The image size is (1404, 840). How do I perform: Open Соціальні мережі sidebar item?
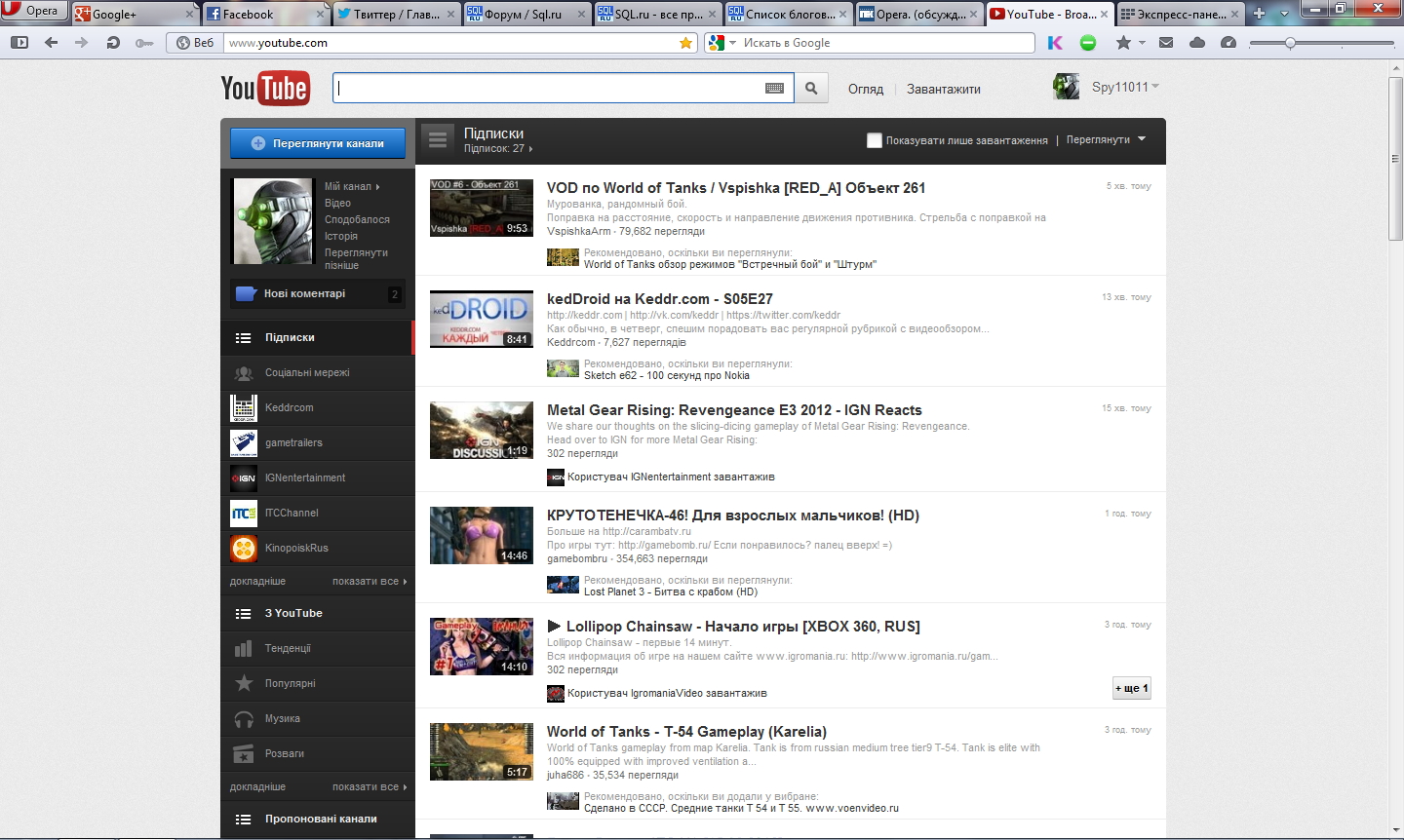[x=318, y=372]
